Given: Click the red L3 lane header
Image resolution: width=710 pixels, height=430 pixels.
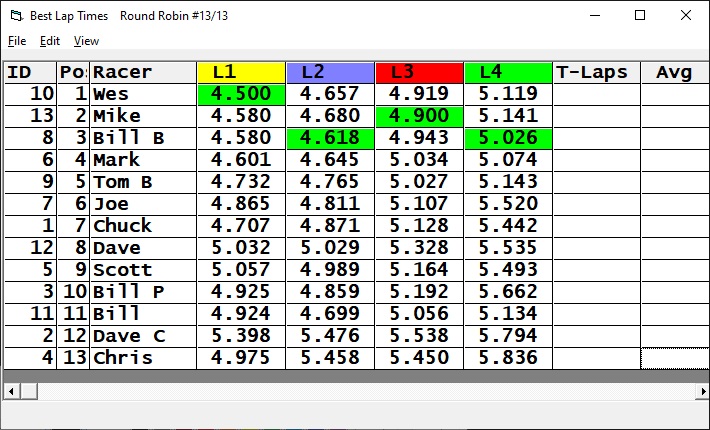Looking at the screenshot, I should coord(419,72).
